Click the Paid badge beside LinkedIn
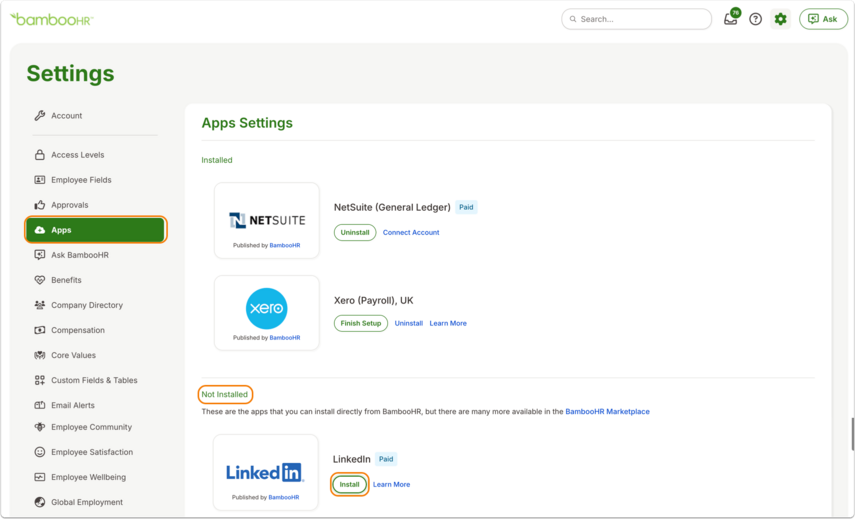This screenshot has height=519, width=855. pos(386,459)
